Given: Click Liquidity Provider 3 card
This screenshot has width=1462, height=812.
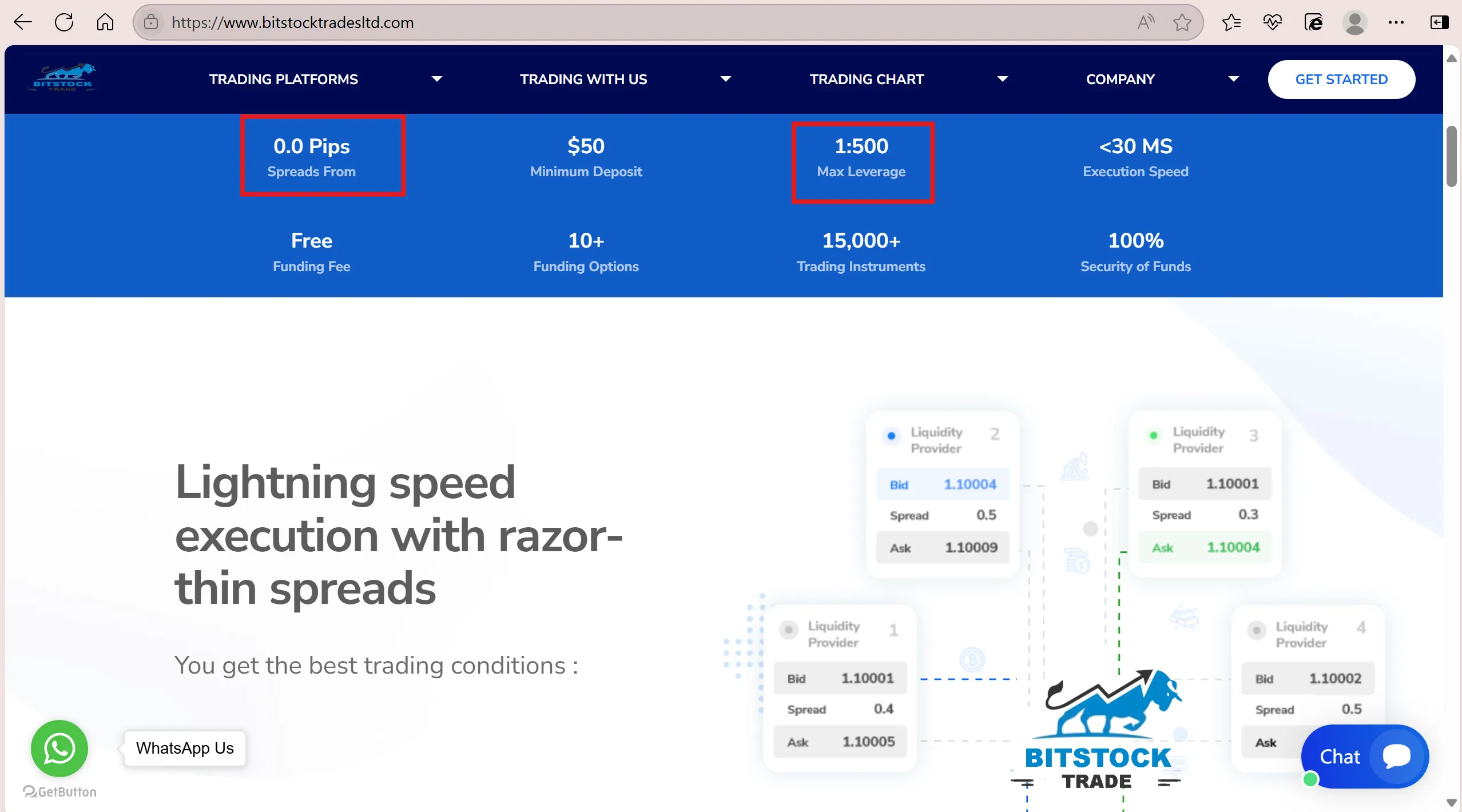Looking at the screenshot, I should [x=1205, y=494].
